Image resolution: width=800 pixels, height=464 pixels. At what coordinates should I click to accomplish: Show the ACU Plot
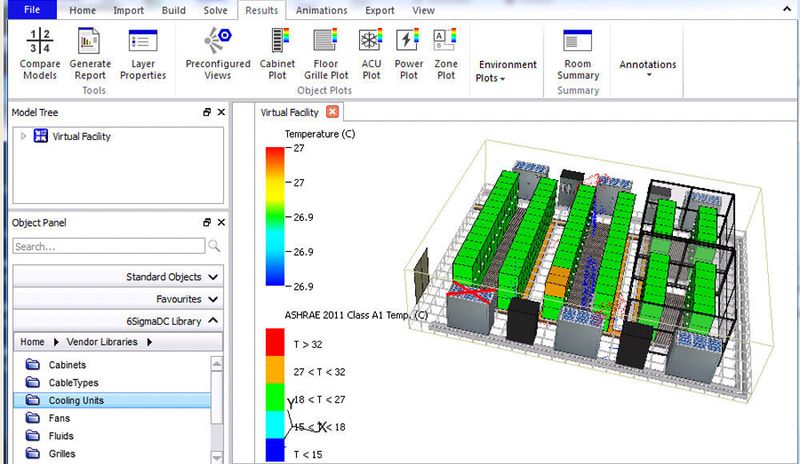tap(371, 54)
